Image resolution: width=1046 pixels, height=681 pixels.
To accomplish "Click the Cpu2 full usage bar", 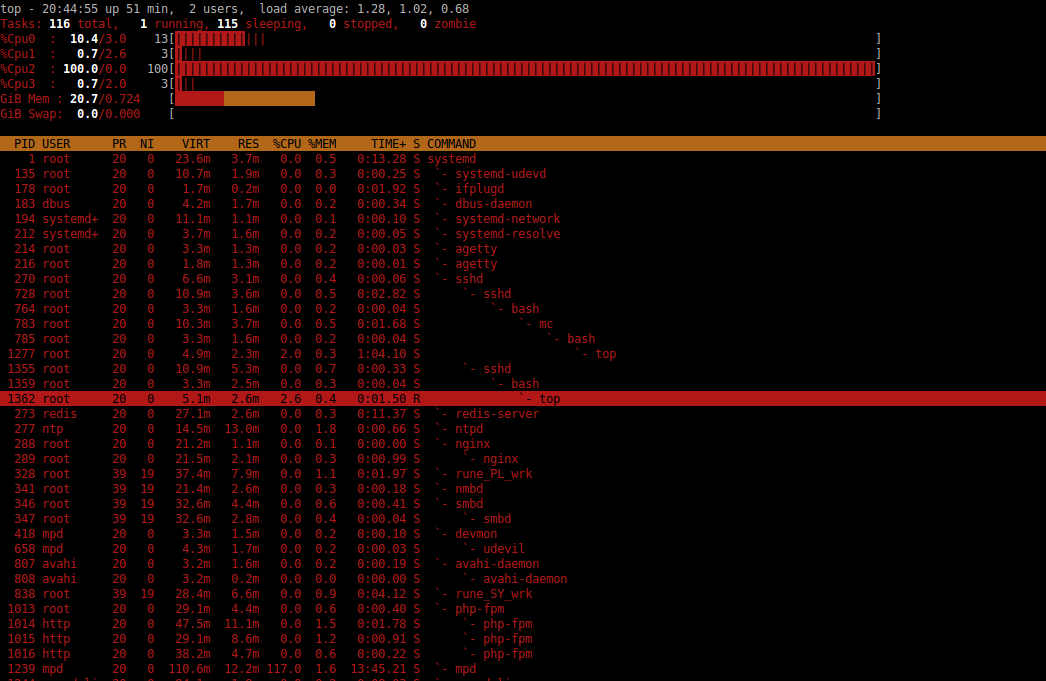I will [524, 69].
